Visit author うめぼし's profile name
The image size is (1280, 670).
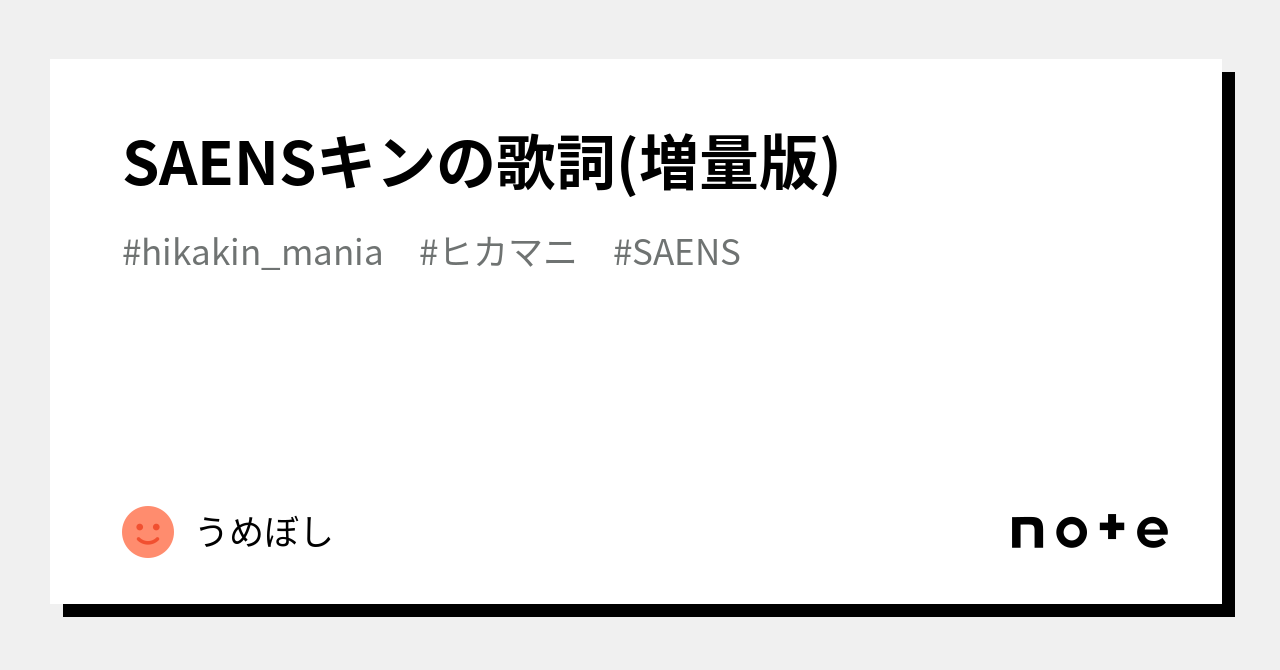point(264,532)
